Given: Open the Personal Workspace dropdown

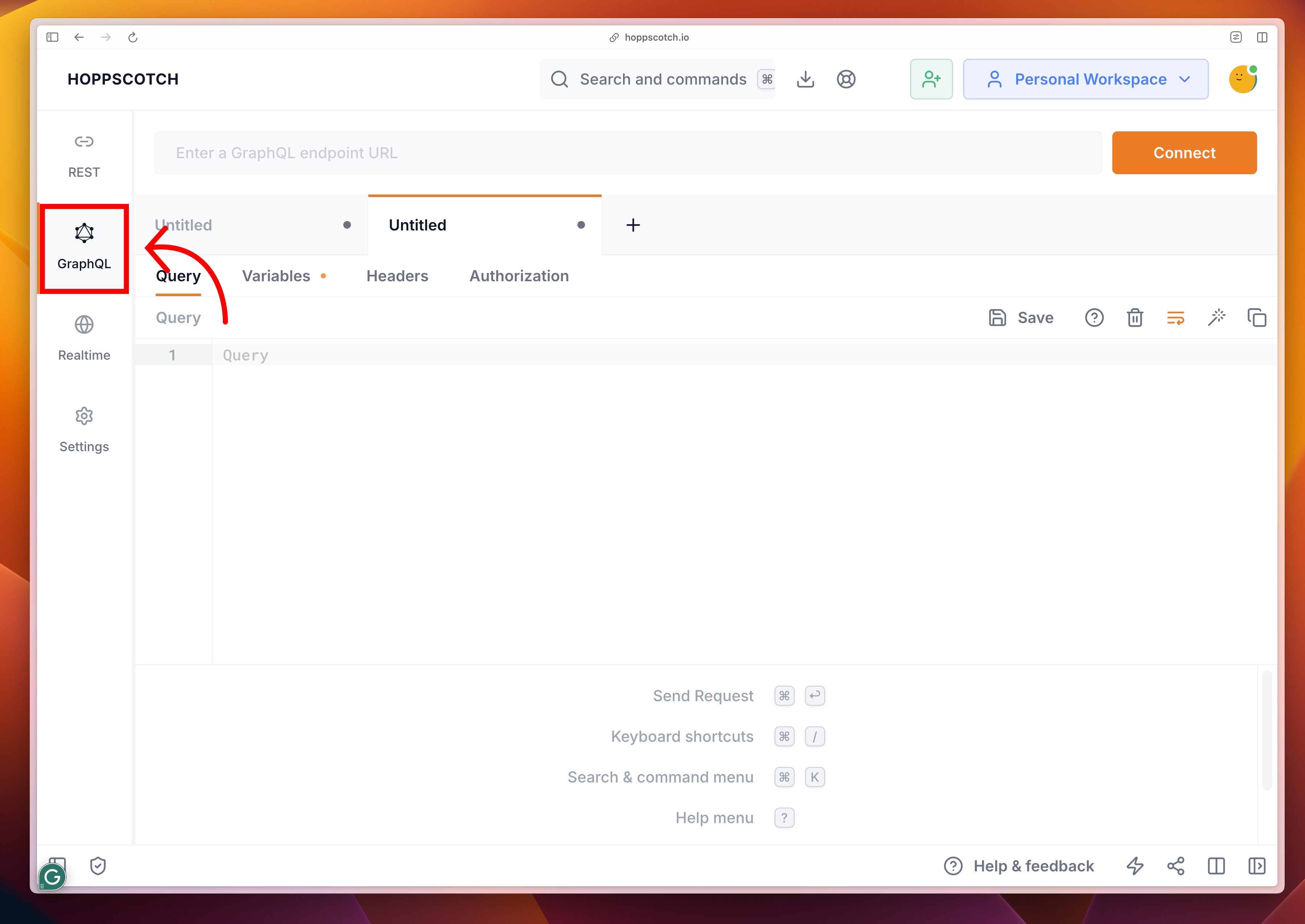Looking at the screenshot, I should point(1085,79).
